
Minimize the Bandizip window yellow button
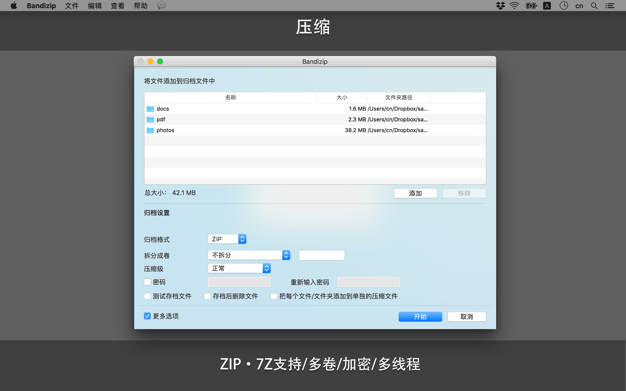pos(150,61)
